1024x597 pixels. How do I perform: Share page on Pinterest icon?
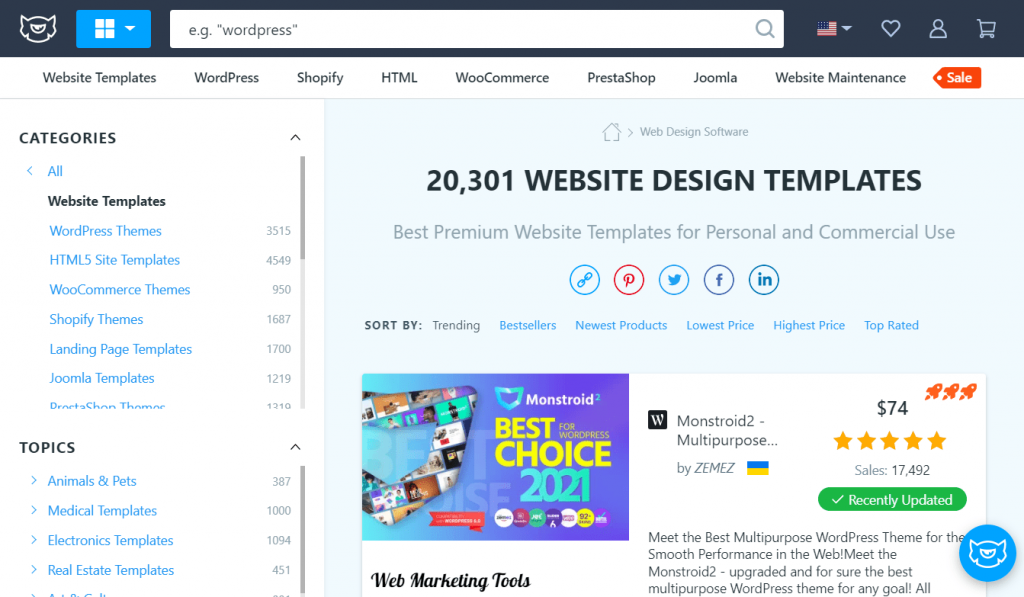tap(629, 280)
